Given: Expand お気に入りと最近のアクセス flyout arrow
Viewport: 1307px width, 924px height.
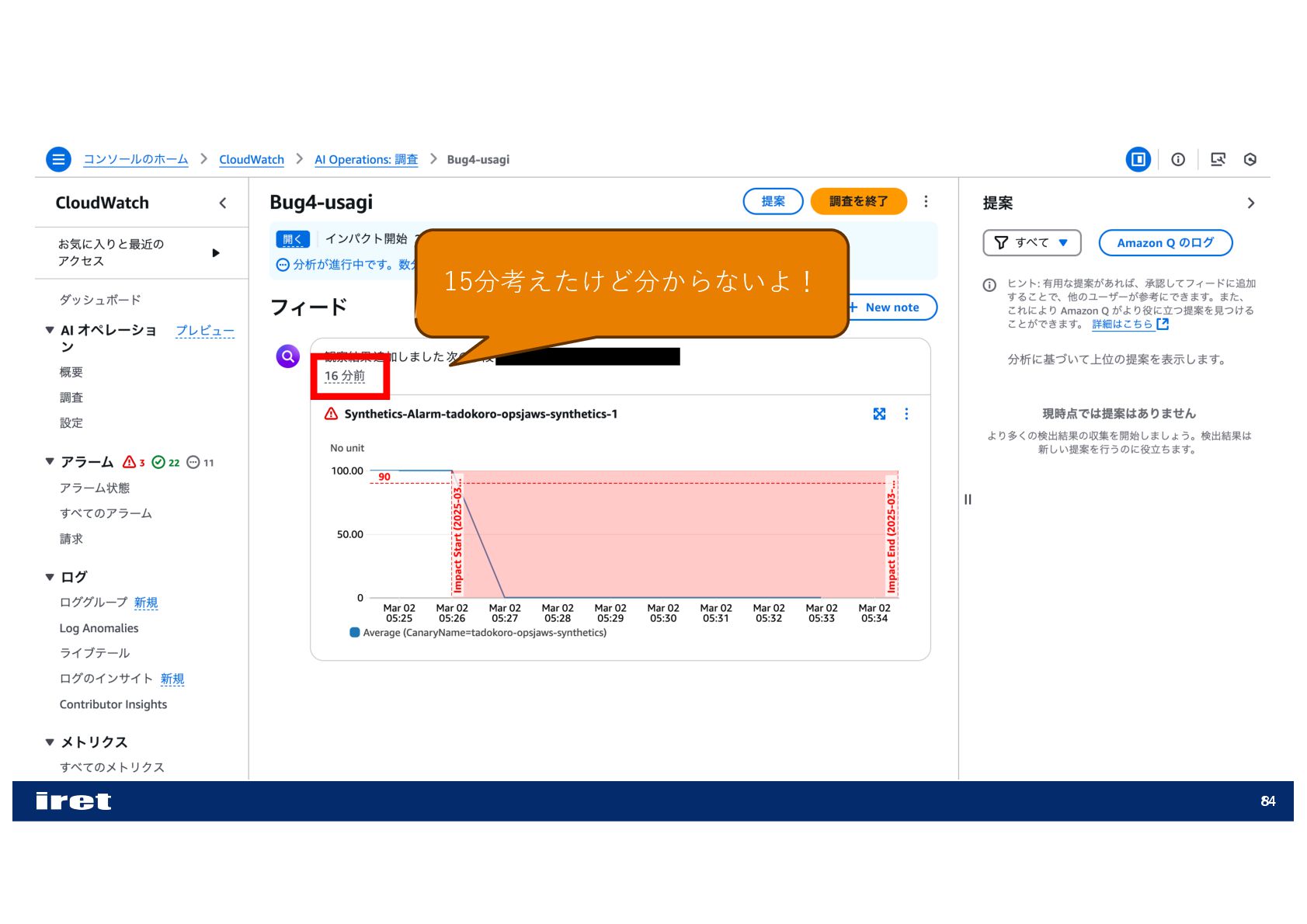Looking at the screenshot, I should pos(216,252).
